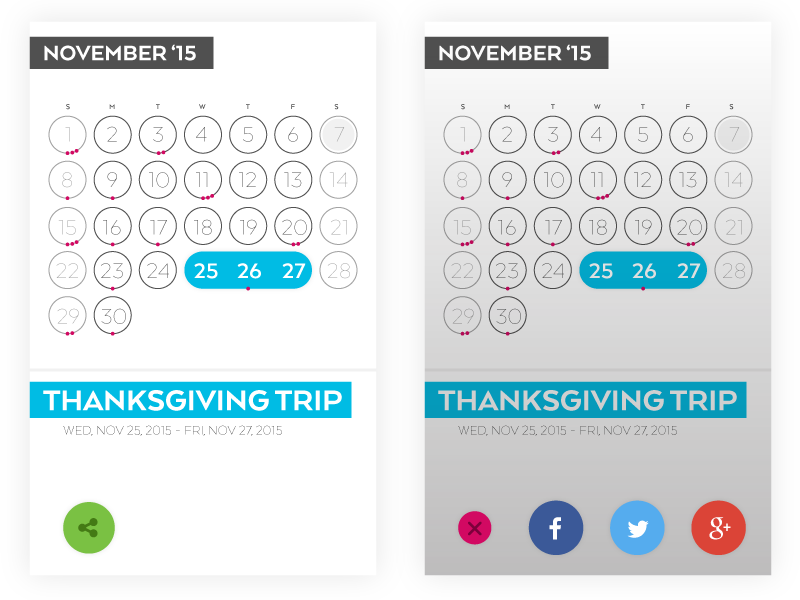Choose day 25 in the dimmed calendar's blue range

(601, 270)
